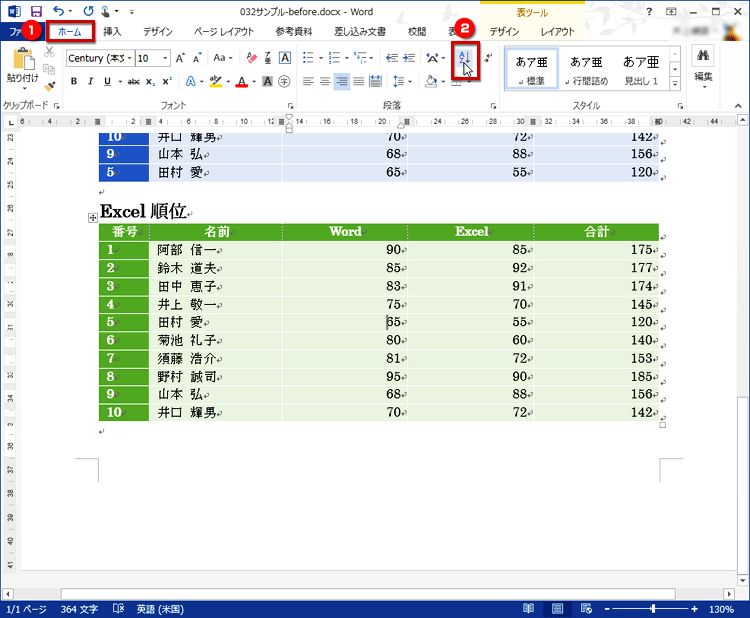
Task: Shrink font size with smaller A icon
Action: tap(197, 58)
